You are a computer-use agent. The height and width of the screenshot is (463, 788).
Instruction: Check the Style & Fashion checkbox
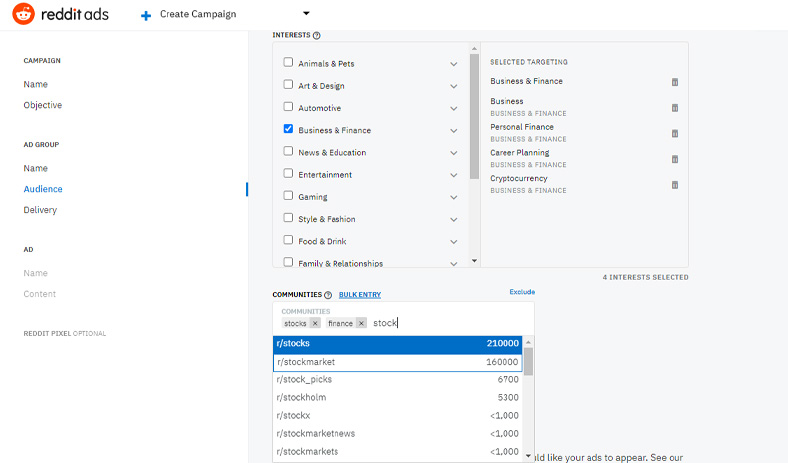tap(288, 217)
